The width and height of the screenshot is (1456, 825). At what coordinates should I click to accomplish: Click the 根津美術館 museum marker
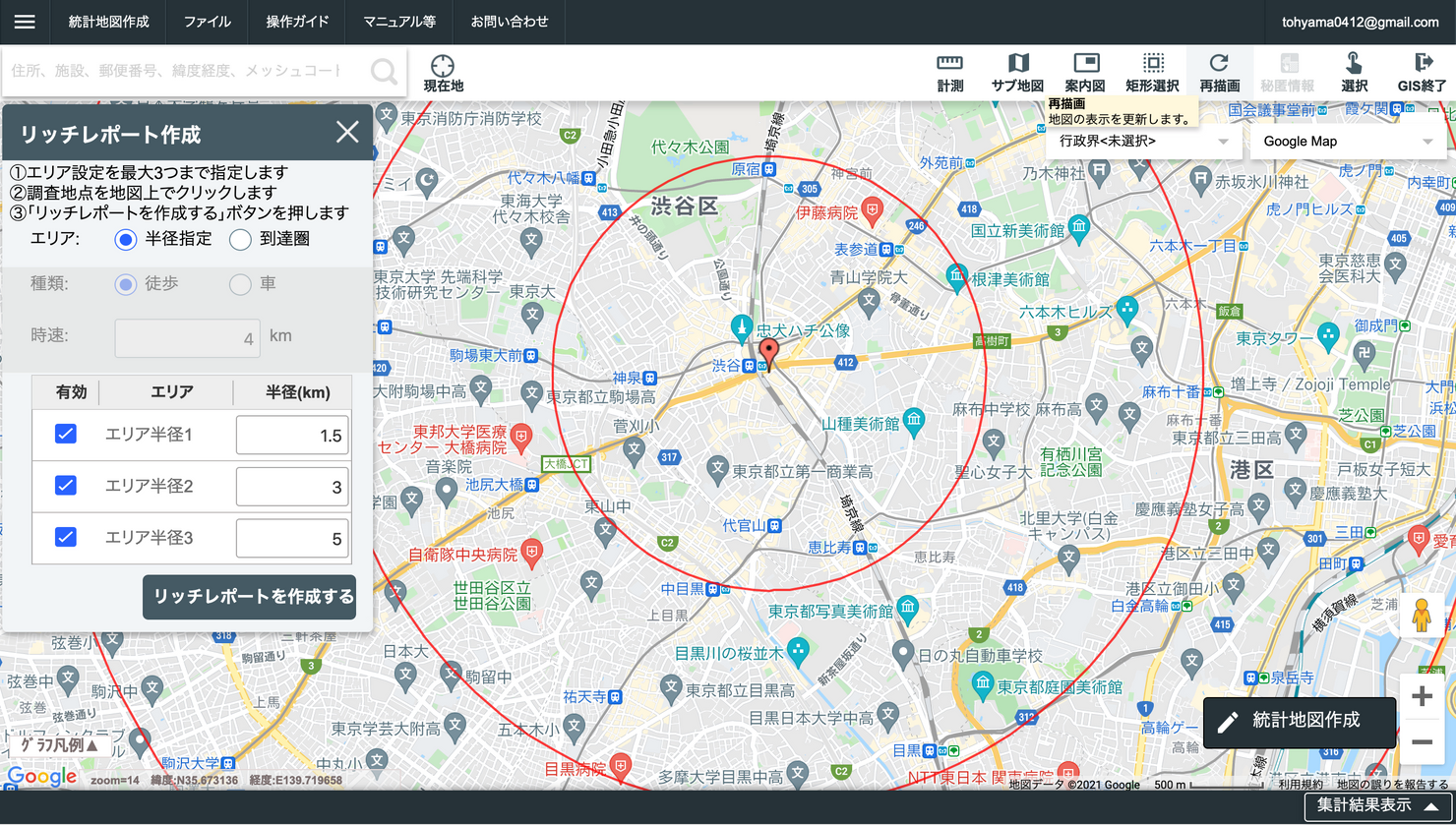pyautogui.click(x=955, y=276)
